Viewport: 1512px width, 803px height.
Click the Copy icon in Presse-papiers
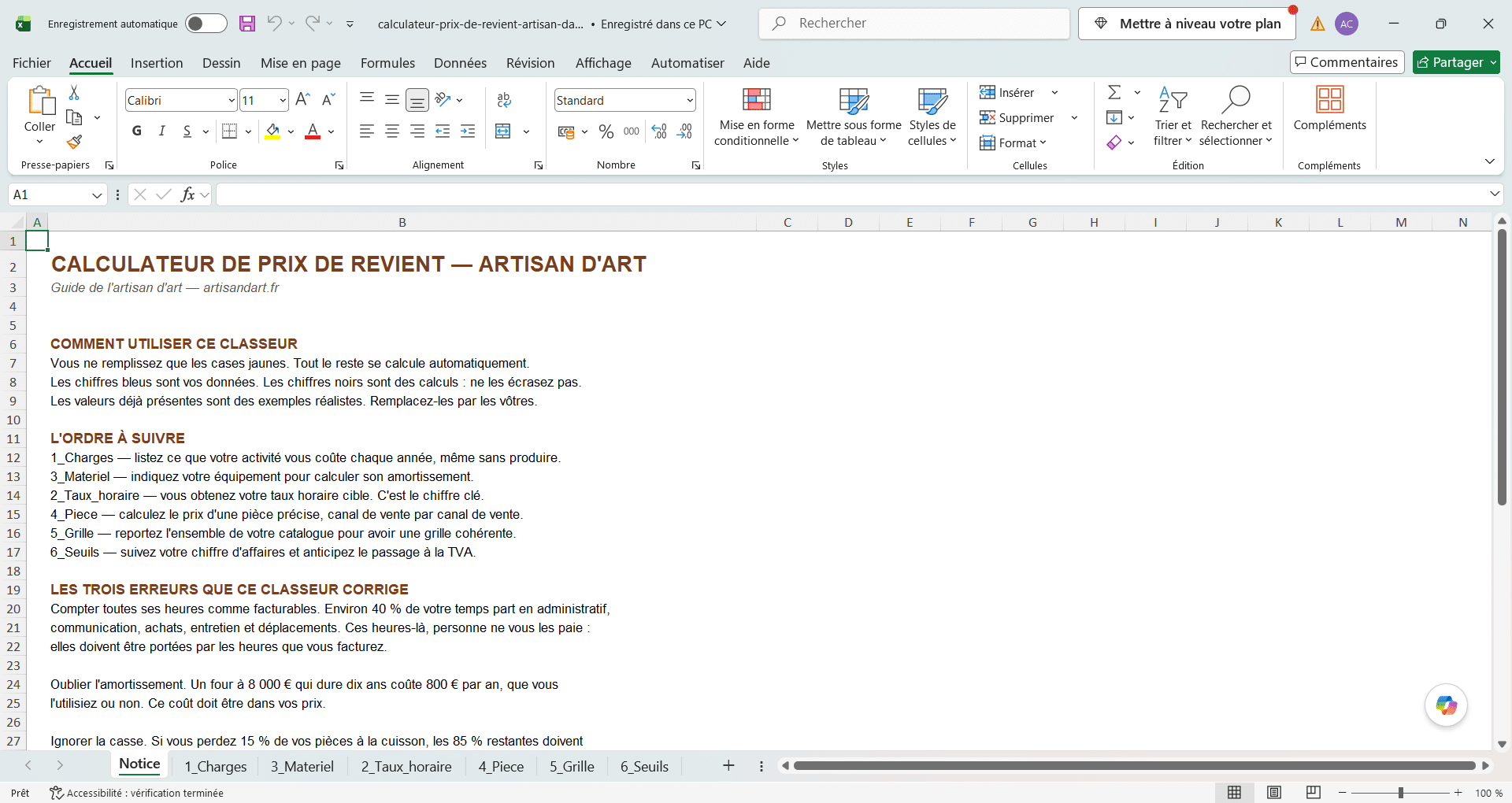coord(74,117)
